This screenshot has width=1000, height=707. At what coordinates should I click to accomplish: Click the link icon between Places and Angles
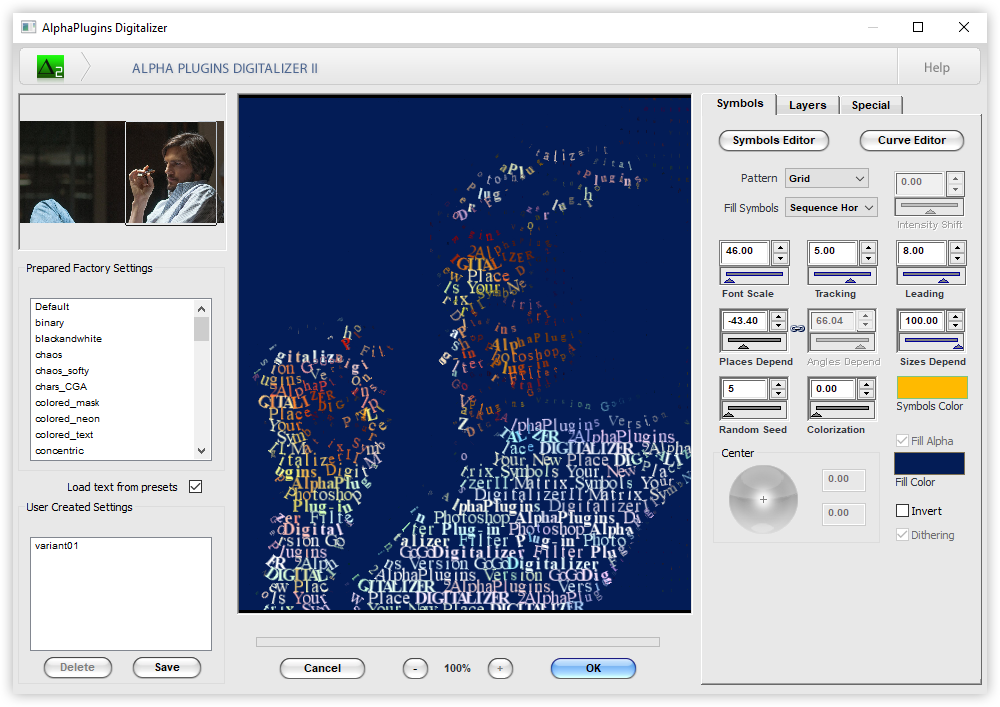tap(798, 328)
